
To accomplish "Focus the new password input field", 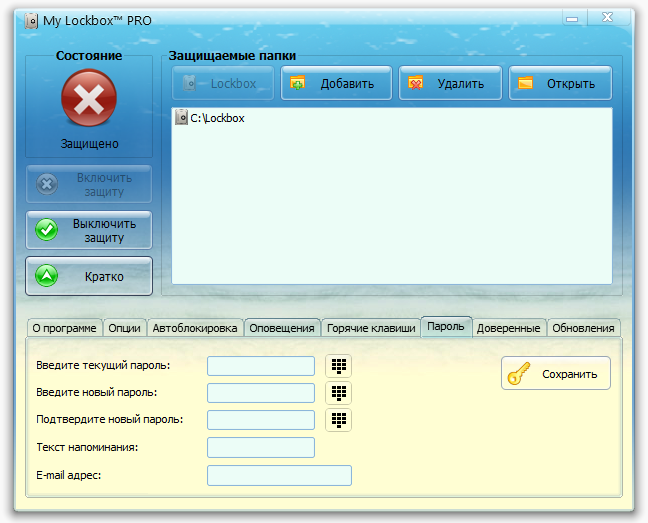I will coord(261,393).
